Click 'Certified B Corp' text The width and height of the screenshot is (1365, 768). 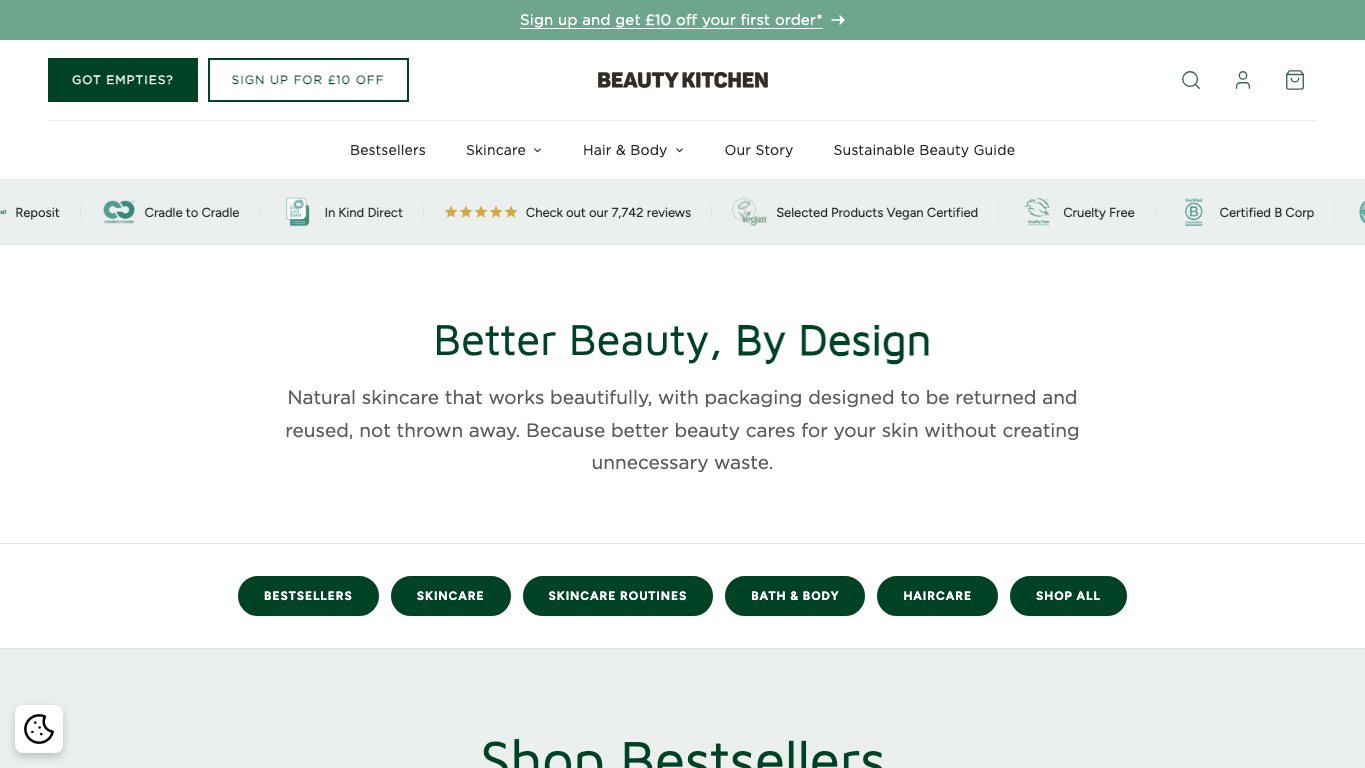click(x=1267, y=212)
